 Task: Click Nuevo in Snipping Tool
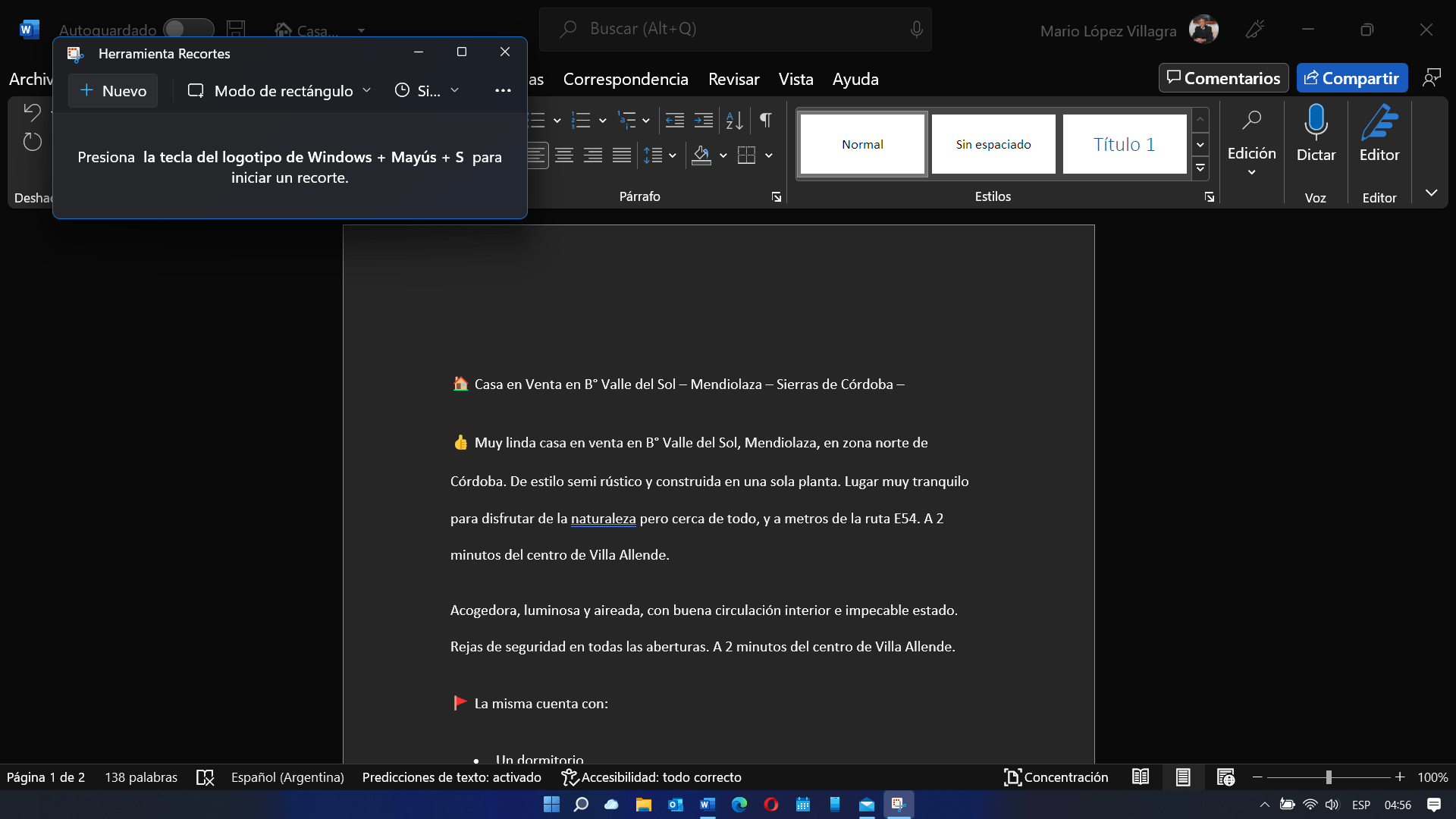click(x=113, y=91)
